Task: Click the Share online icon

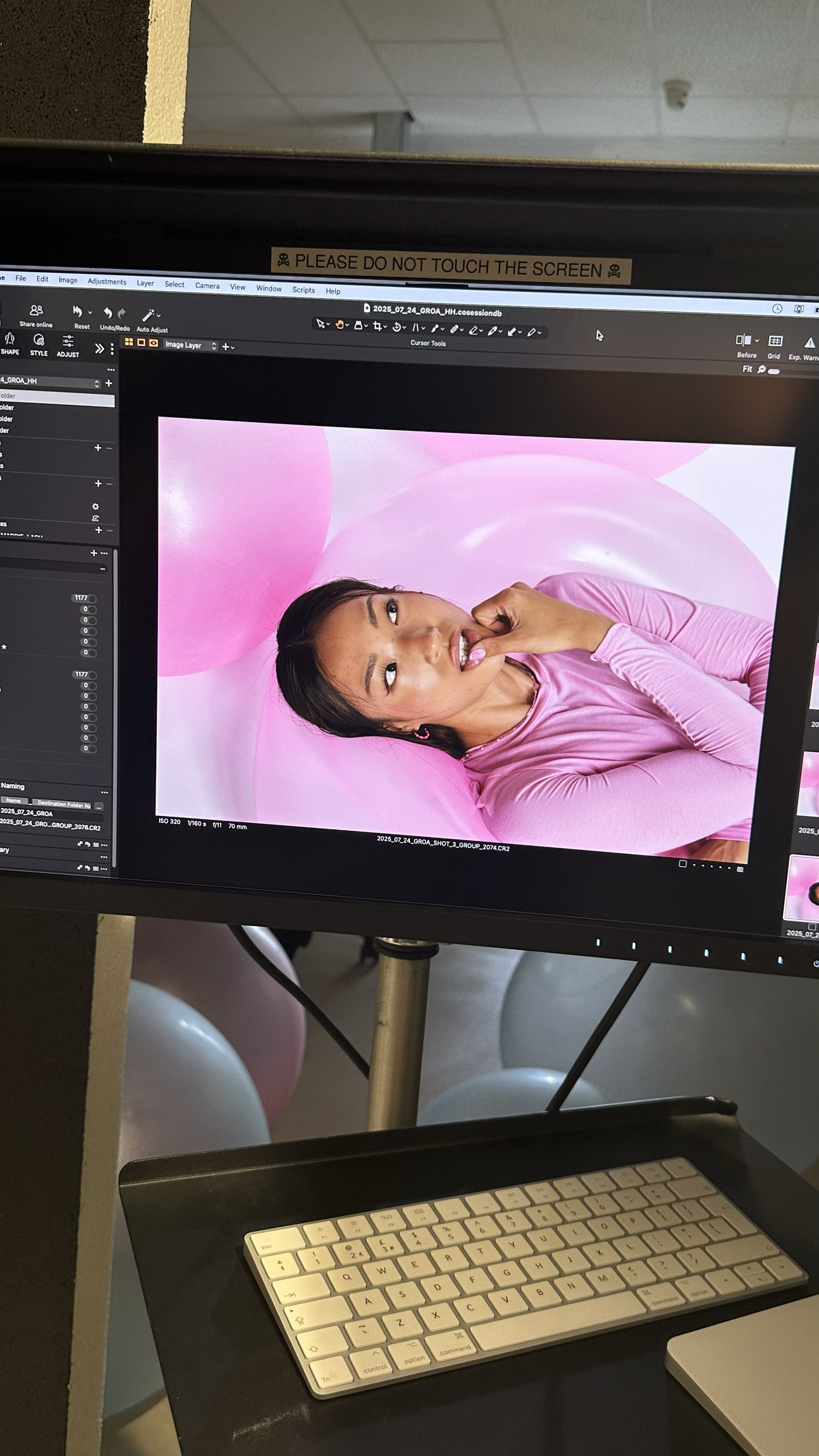Action: point(36,310)
